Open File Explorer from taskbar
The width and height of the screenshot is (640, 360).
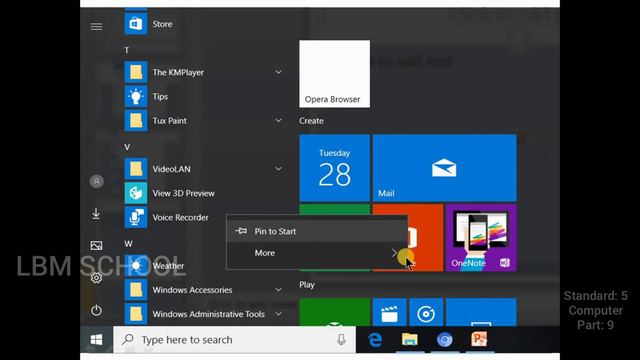tap(410, 340)
